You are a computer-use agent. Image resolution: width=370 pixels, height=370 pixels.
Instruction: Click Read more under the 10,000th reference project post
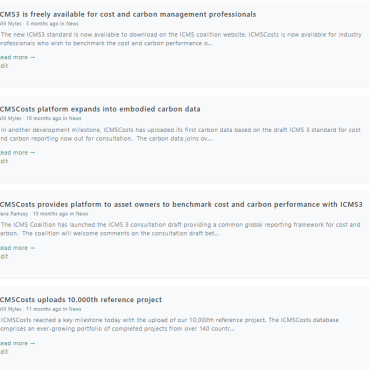[17, 343]
